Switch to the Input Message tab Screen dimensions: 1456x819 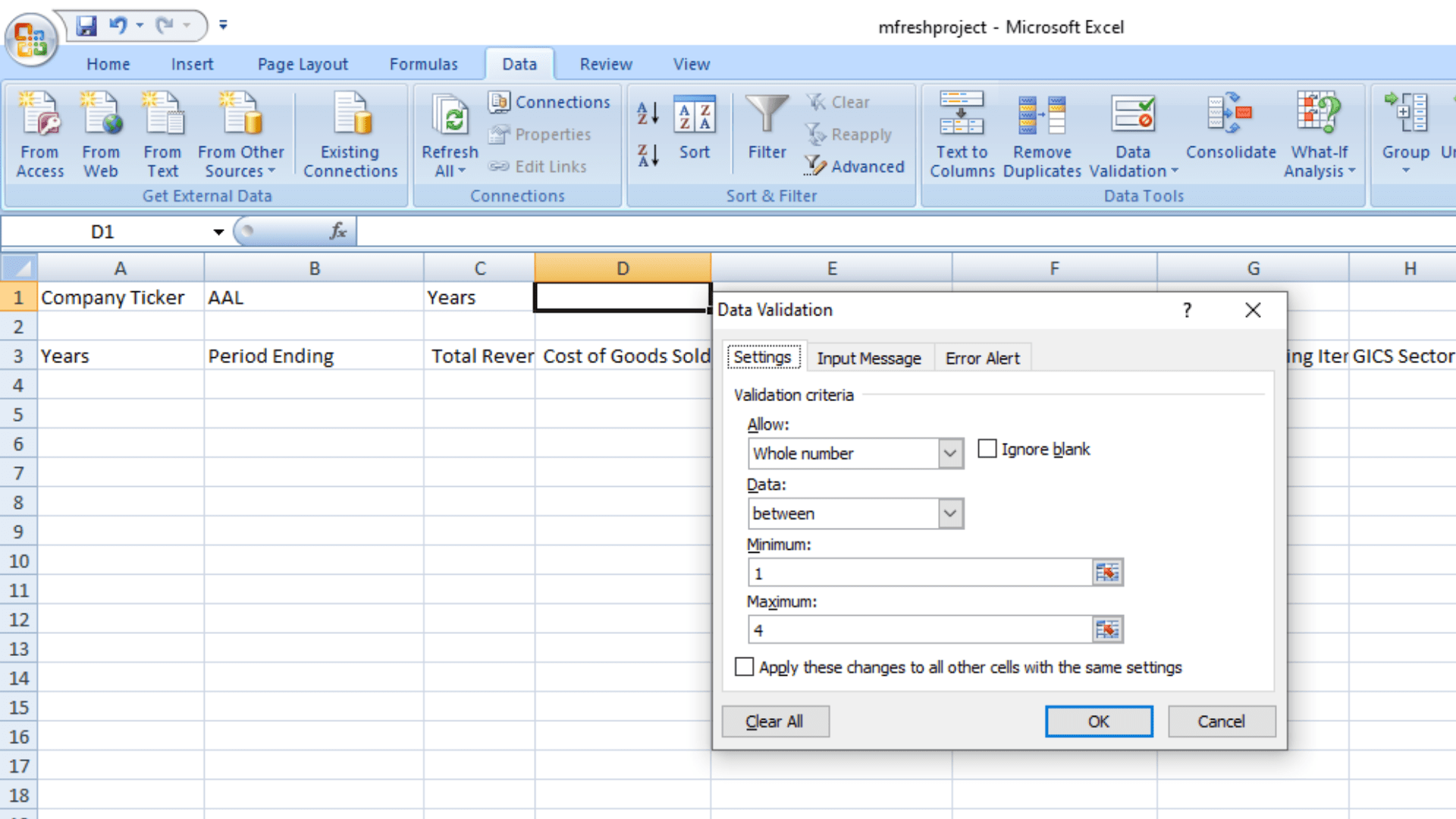click(868, 358)
